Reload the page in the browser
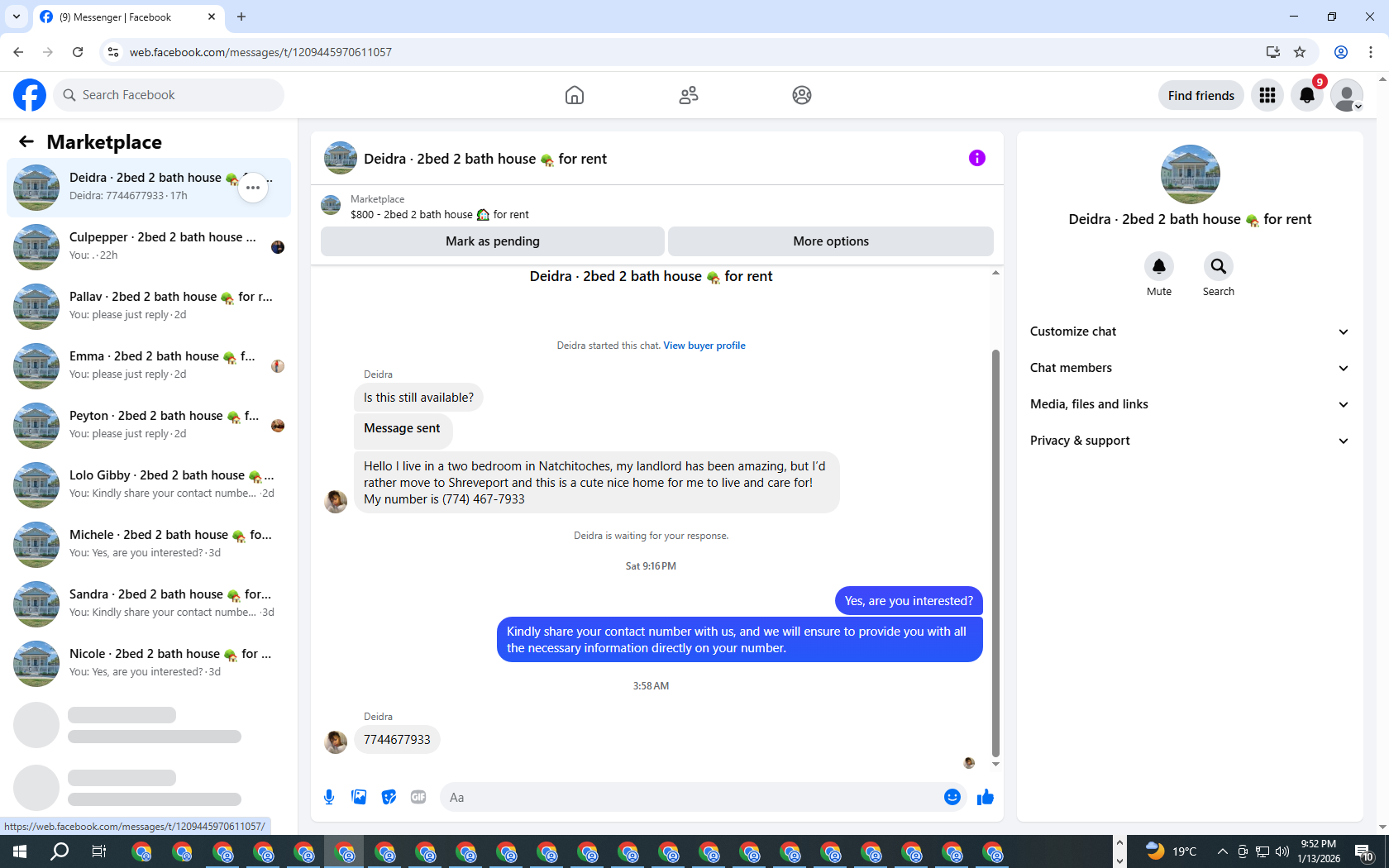Viewport: 1389px width, 868px height. pos(78,52)
